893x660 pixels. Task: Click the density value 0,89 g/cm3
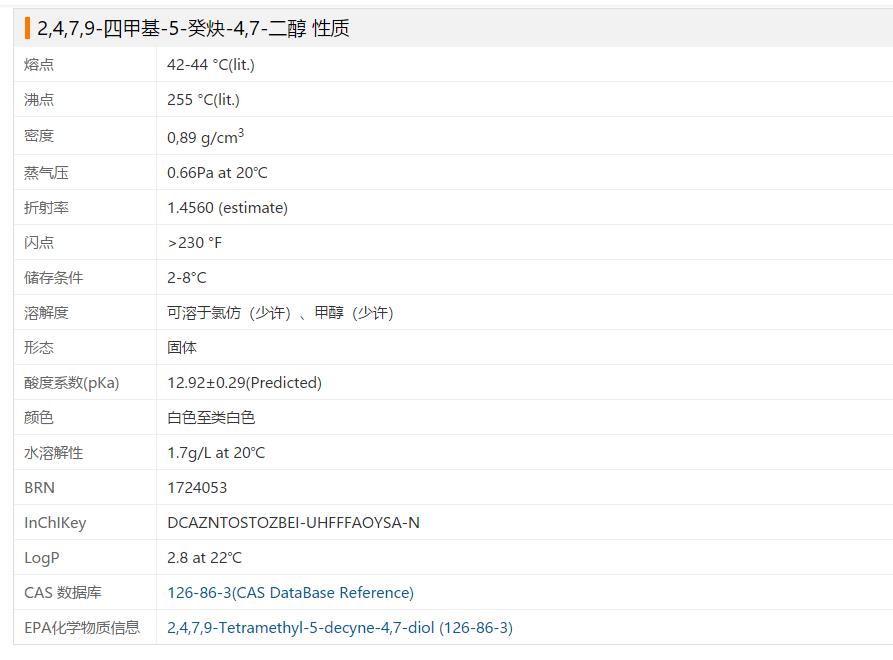click(x=205, y=137)
